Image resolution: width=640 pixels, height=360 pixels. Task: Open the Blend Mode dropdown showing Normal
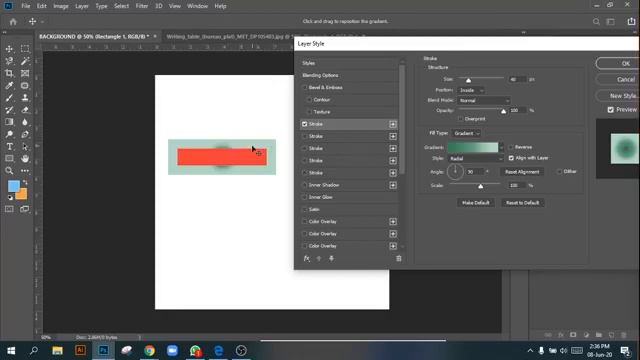[x=484, y=100]
